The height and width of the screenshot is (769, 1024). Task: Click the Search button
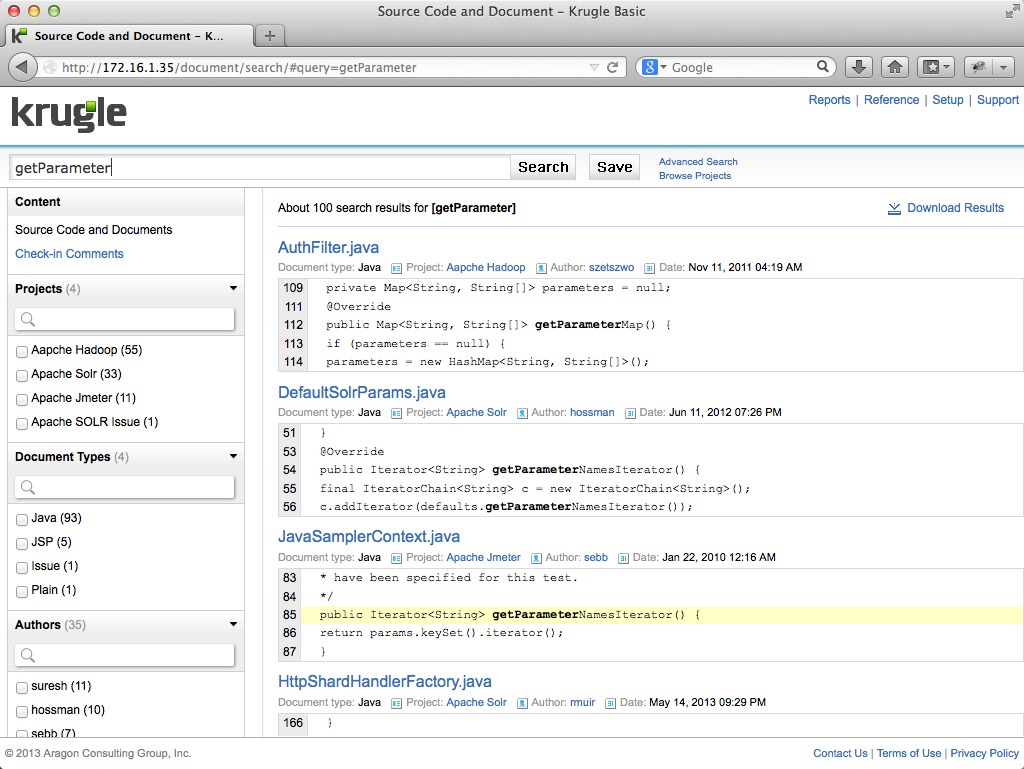pyautogui.click(x=543, y=167)
